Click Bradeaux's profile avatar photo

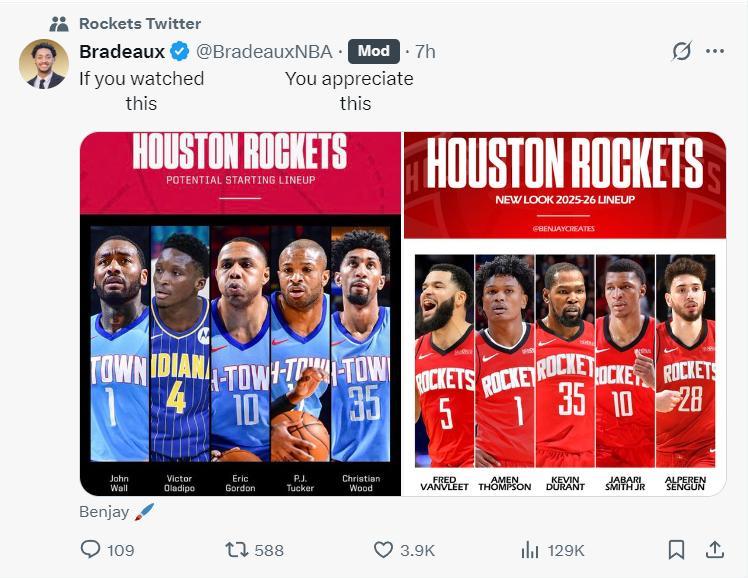[x=43, y=64]
